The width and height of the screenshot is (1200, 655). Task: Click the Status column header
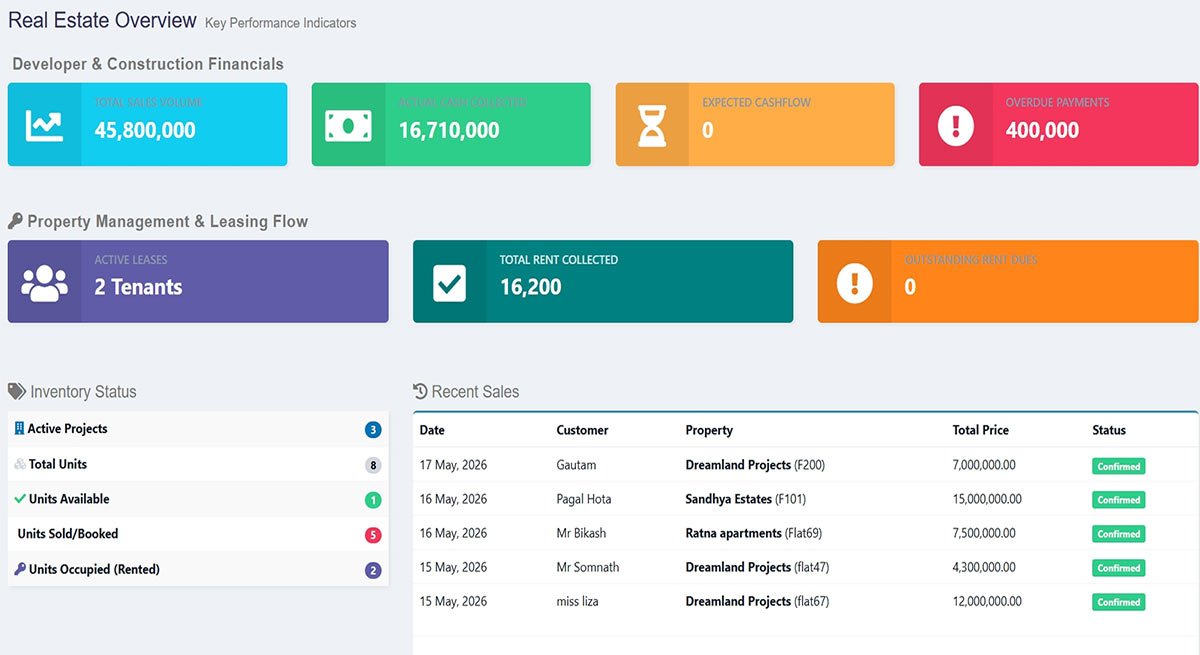pos(1109,430)
